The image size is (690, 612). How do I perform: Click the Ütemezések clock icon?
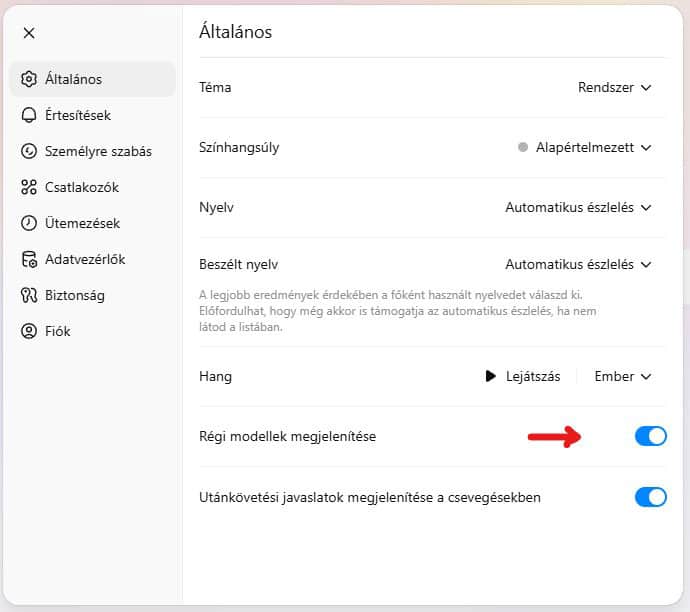point(29,223)
